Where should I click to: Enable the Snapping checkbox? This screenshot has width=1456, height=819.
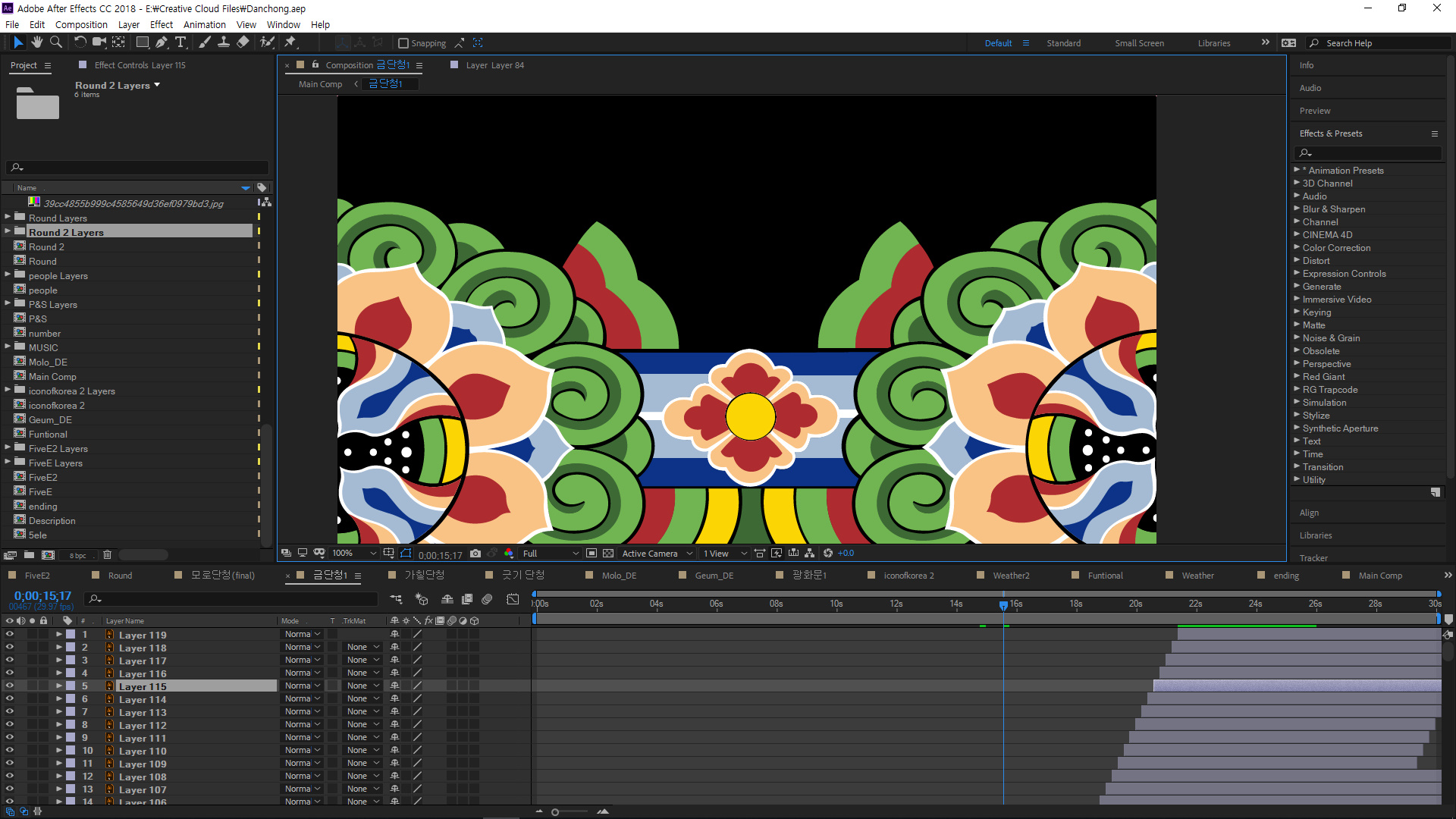coord(403,43)
